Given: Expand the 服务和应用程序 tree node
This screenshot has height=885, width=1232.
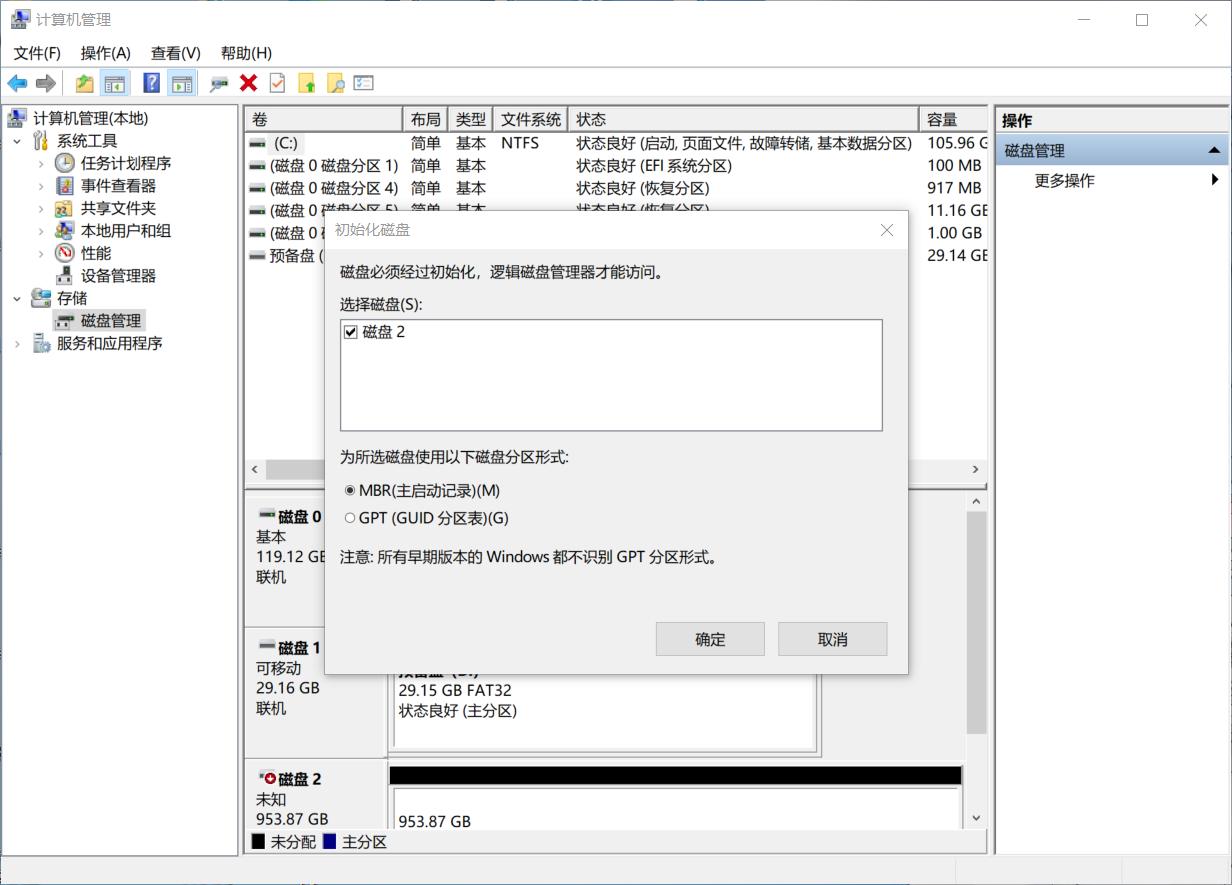Looking at the screenshot, I should tap(18, 343).
